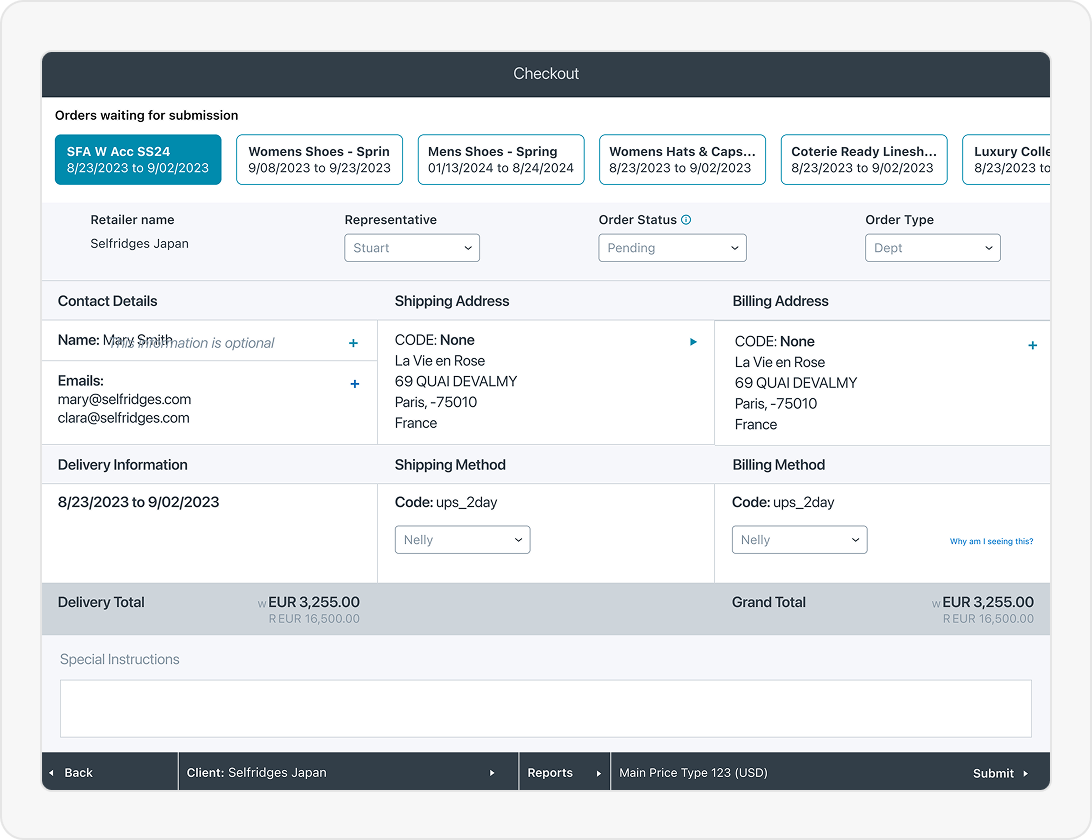Click the Order Status info icon

tap(686, 220)
